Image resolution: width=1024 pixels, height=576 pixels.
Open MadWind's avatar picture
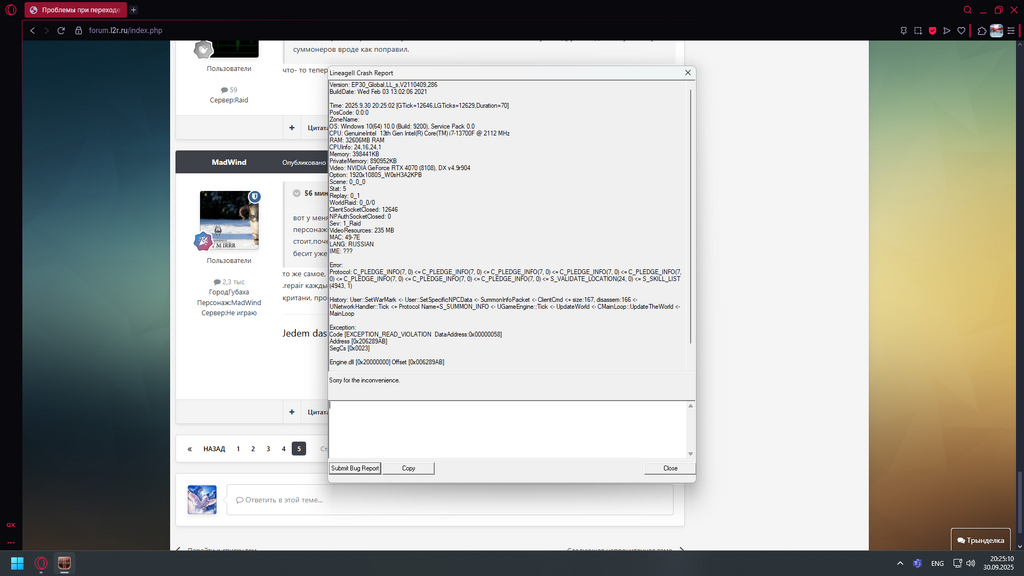point(229,220)
